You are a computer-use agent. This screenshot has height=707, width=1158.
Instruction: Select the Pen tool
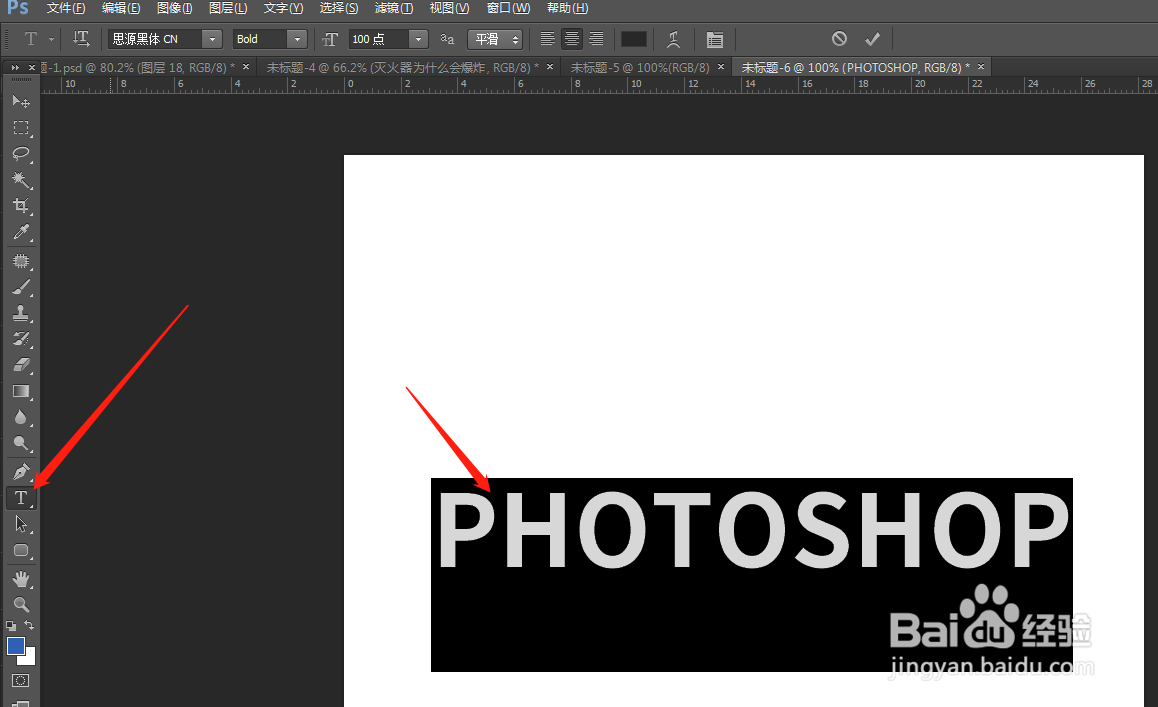pos(21,471)
